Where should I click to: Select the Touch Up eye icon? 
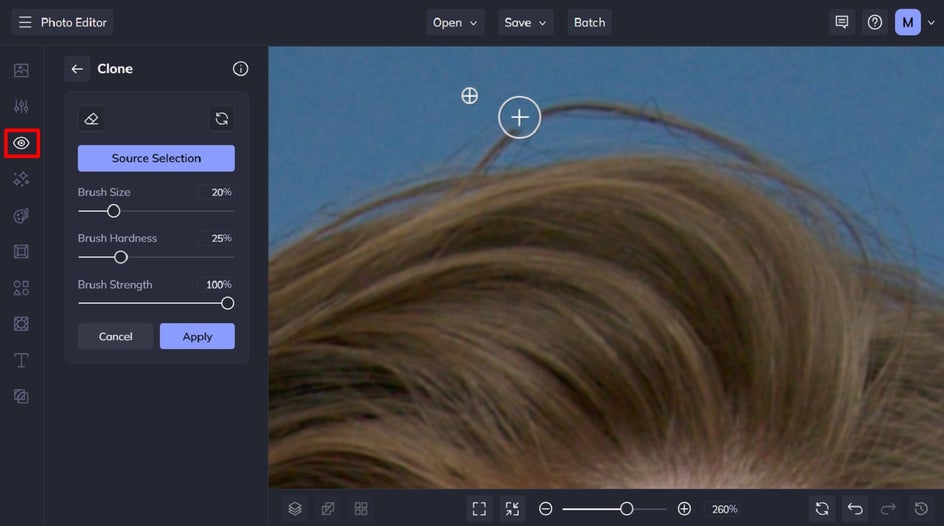[x=22, y=143]
